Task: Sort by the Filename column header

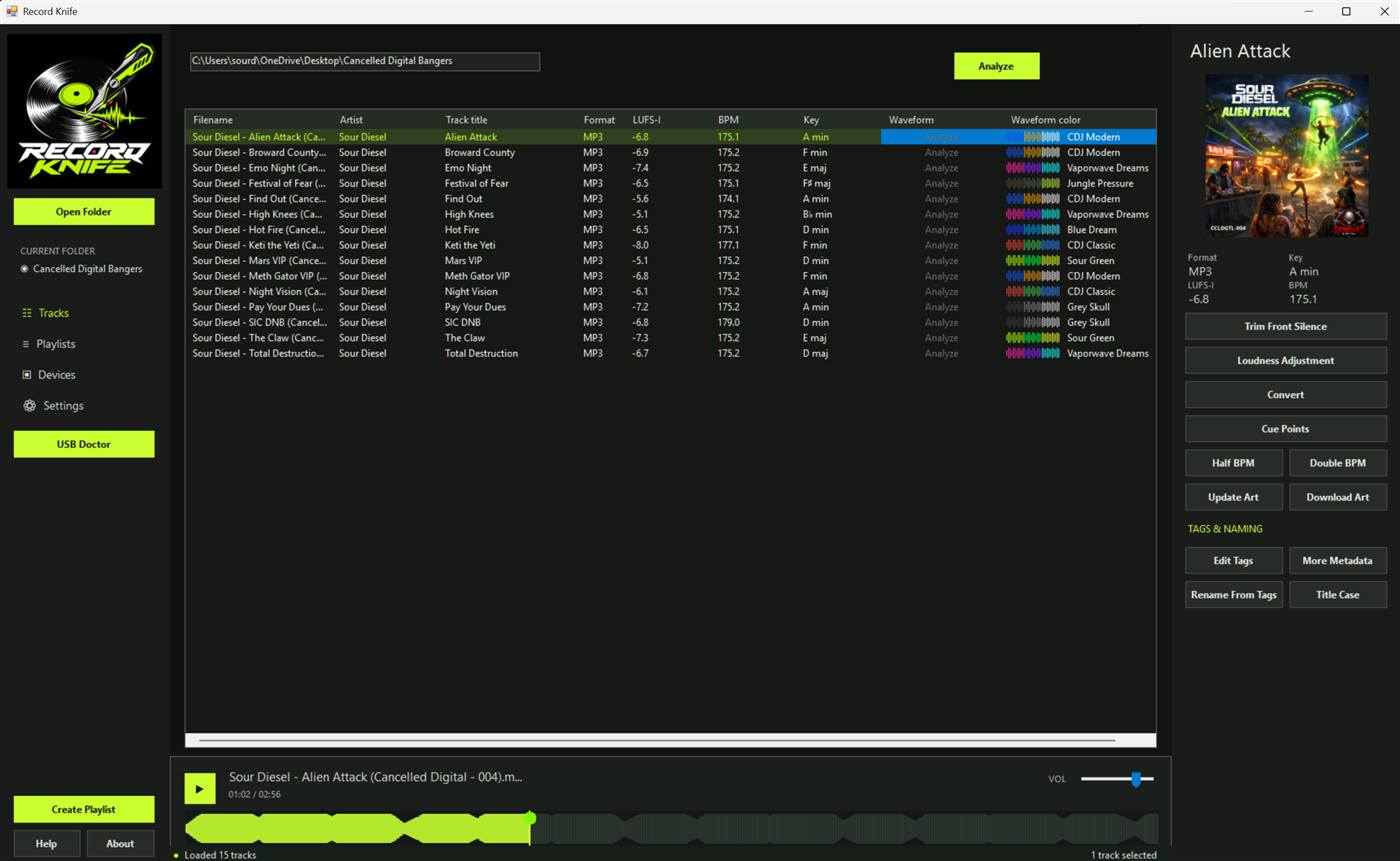Action: 212,120
